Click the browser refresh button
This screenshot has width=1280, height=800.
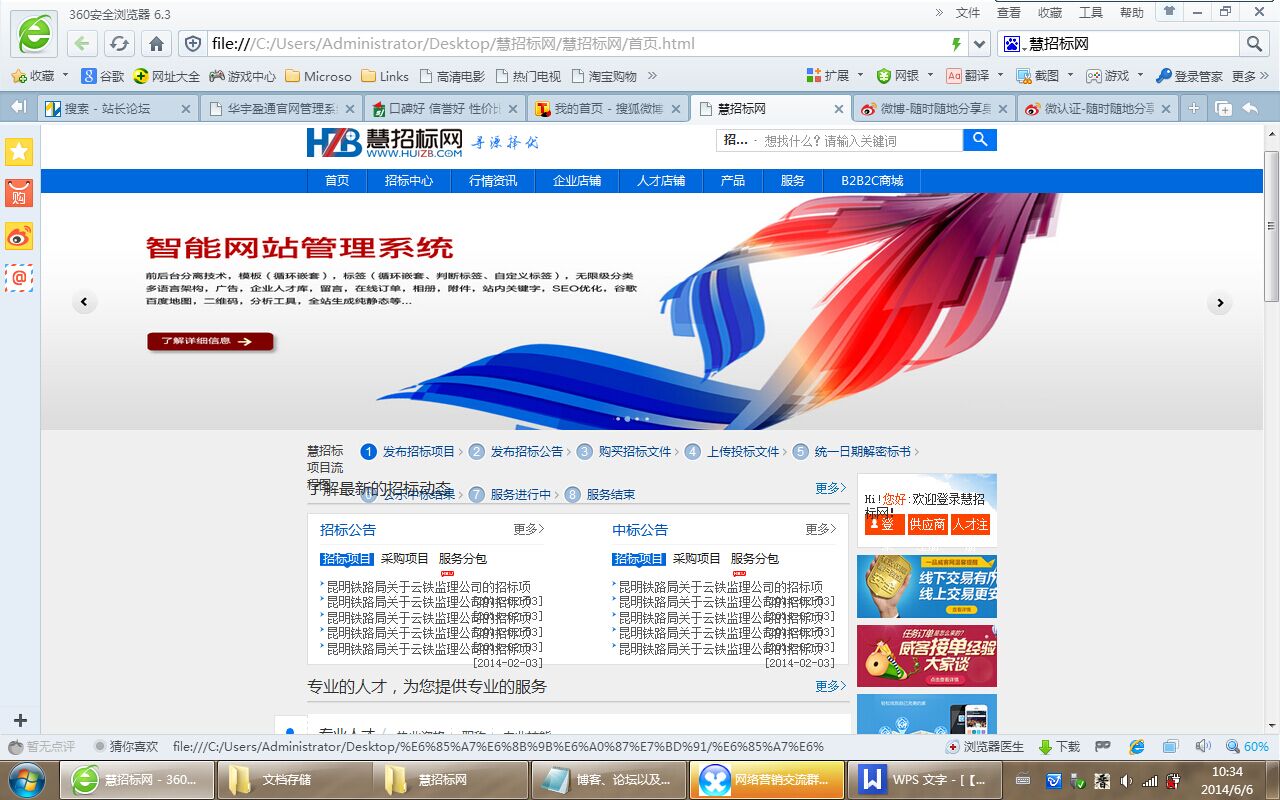pyautogui.click(x=119, y=44)
